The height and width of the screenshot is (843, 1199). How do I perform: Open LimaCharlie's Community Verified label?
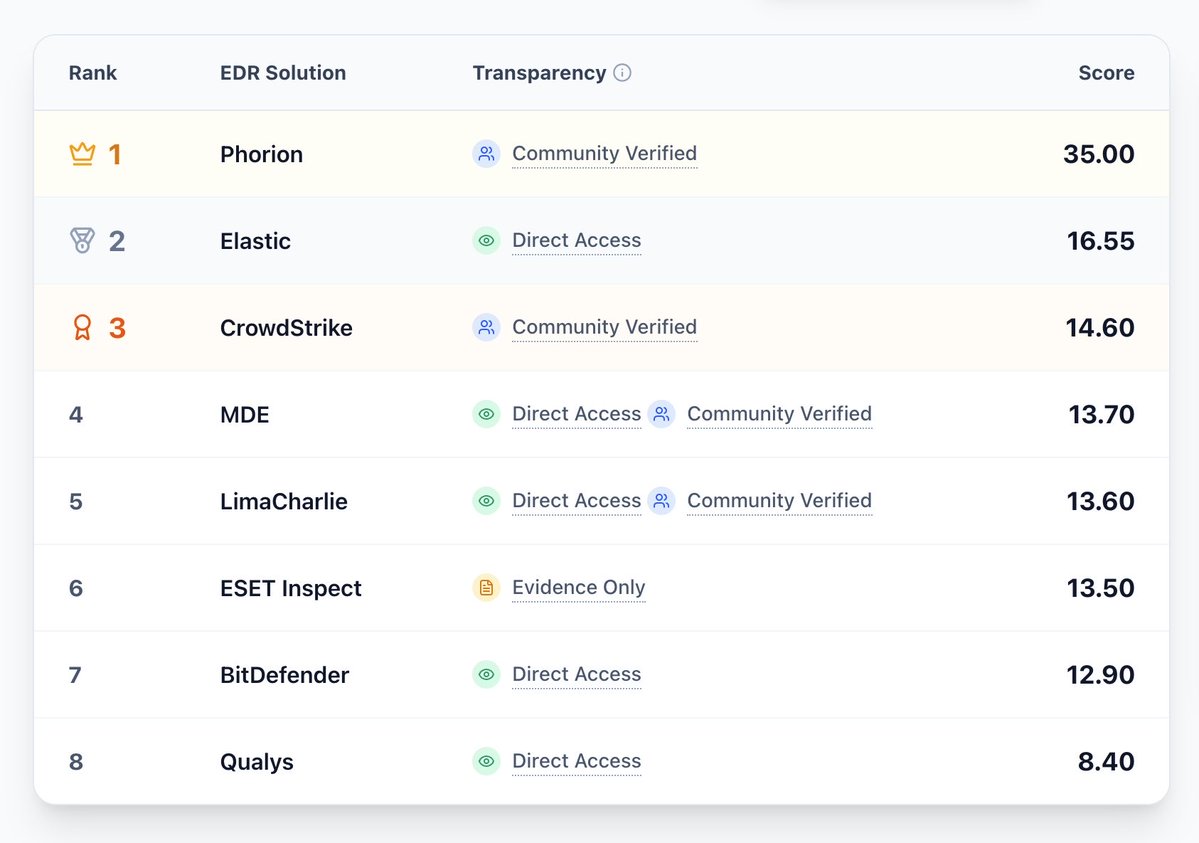pos(779,501)
